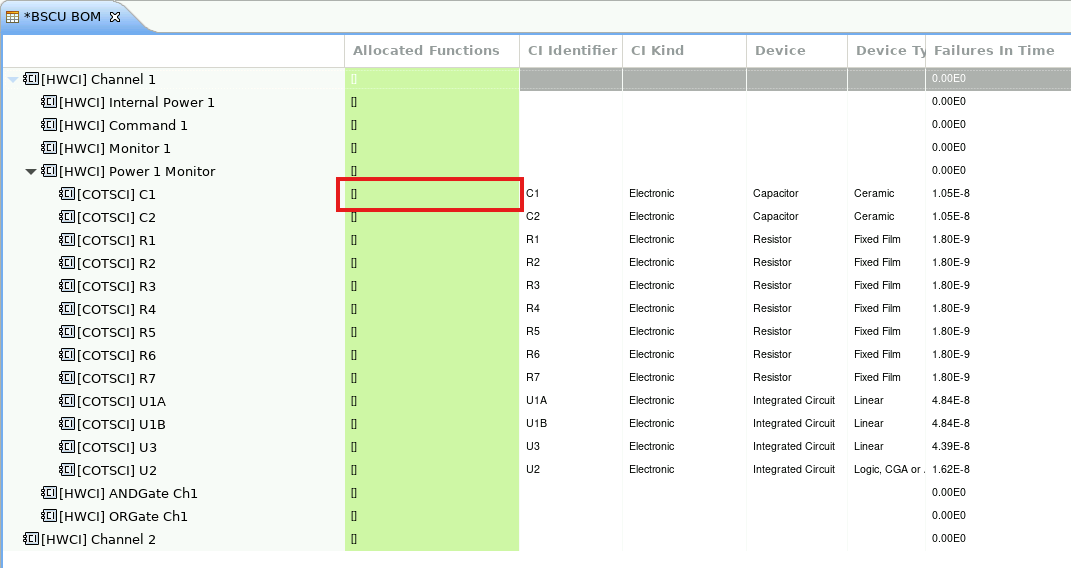Click the CI icon of ORGate Ch1
Image resolution: width=1071 pixels, height=568 pixels.
pos(49,516)
